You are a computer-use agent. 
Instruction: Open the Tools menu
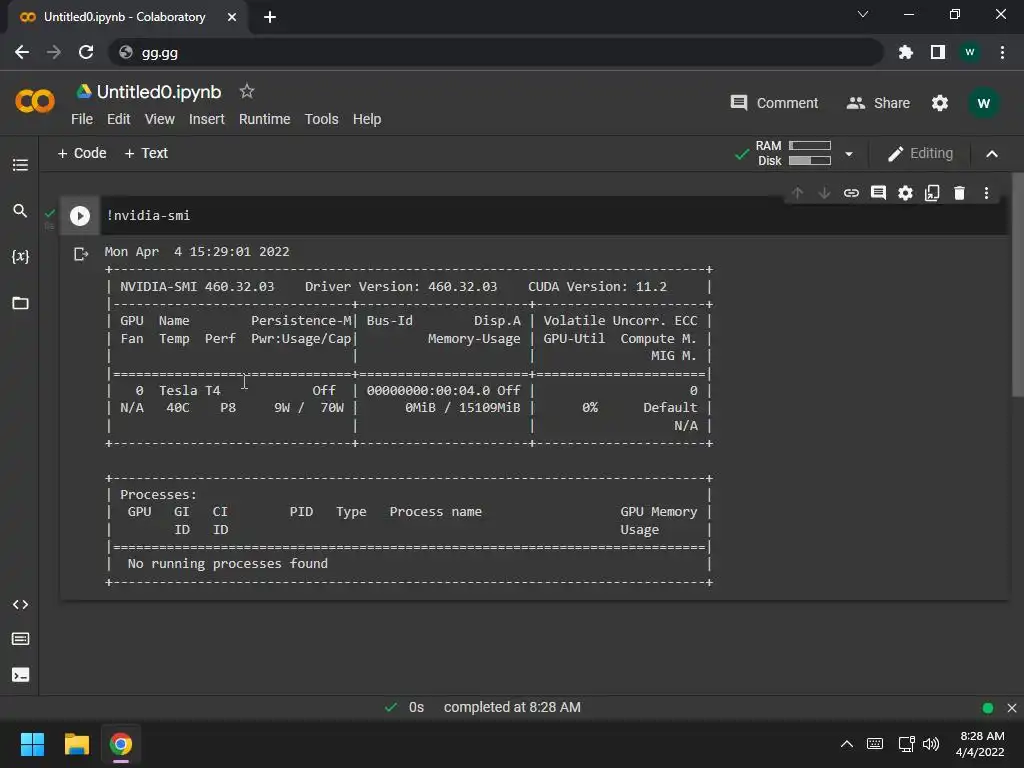click(x=321, y=119)
